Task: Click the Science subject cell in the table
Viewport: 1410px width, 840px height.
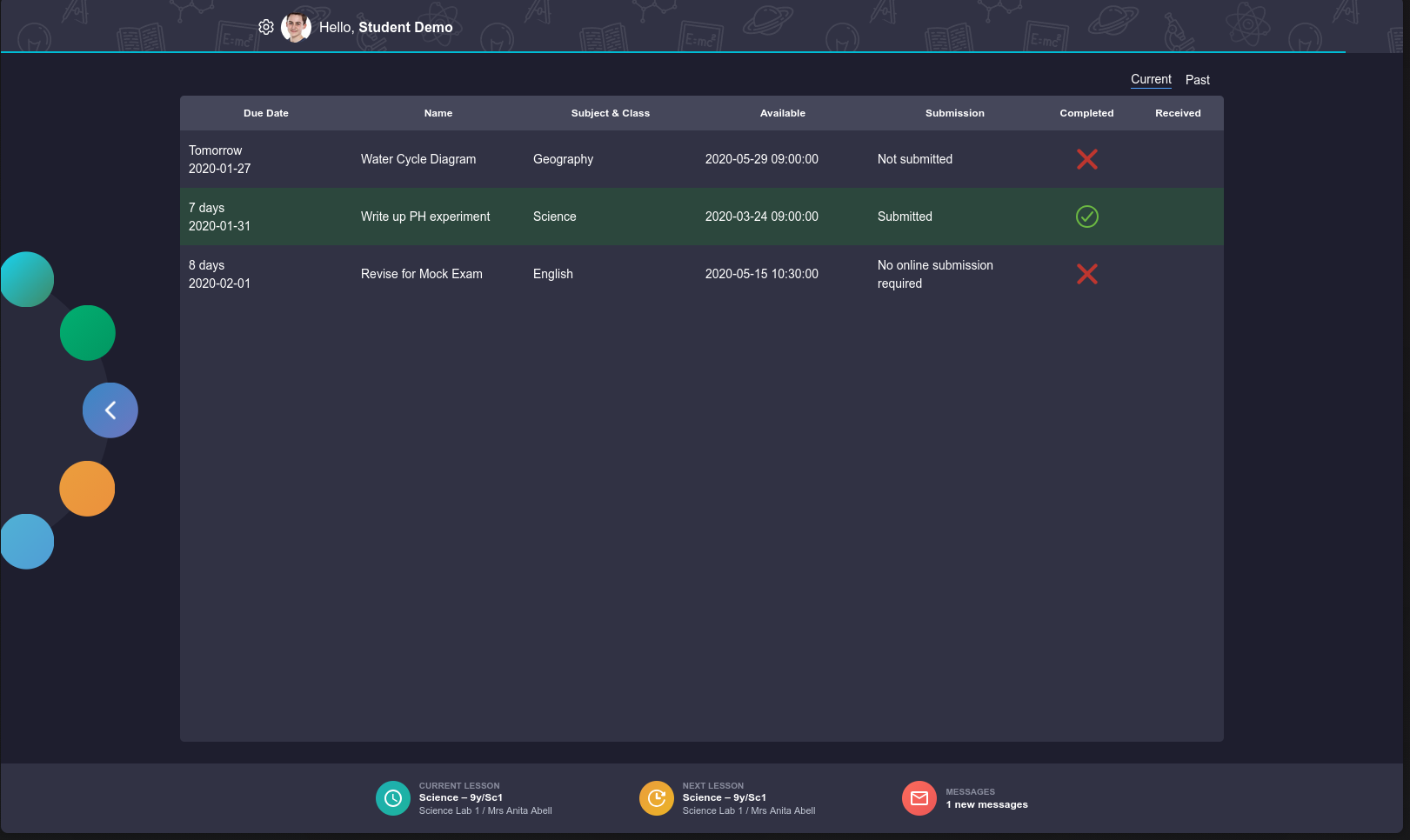Action: [554, 217]
